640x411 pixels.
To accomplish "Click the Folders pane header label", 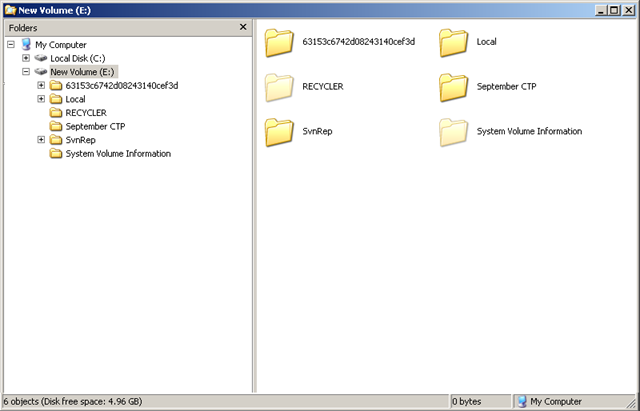I will click(23, 28).
